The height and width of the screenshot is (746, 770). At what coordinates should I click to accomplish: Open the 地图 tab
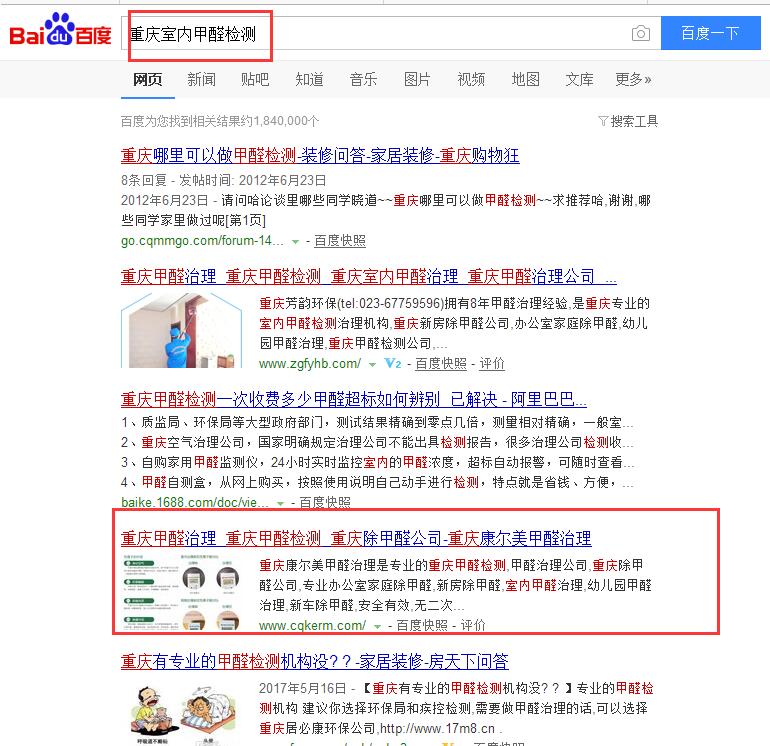tap(525, 79)
